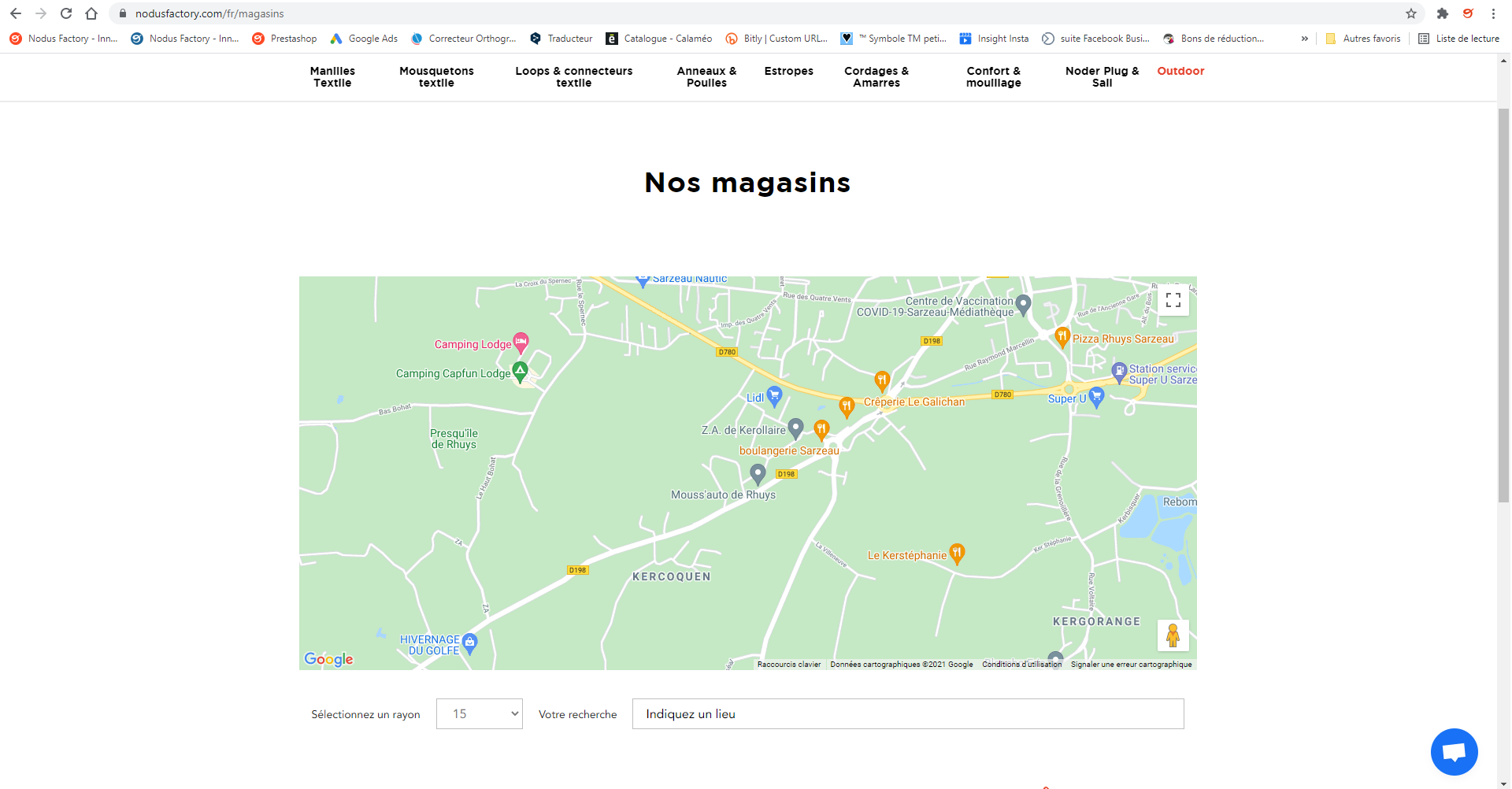Screen dimensions: 1512x789
Task: Expand the hidden bookmarks overflow chevron
Action: pos(1305,39)
